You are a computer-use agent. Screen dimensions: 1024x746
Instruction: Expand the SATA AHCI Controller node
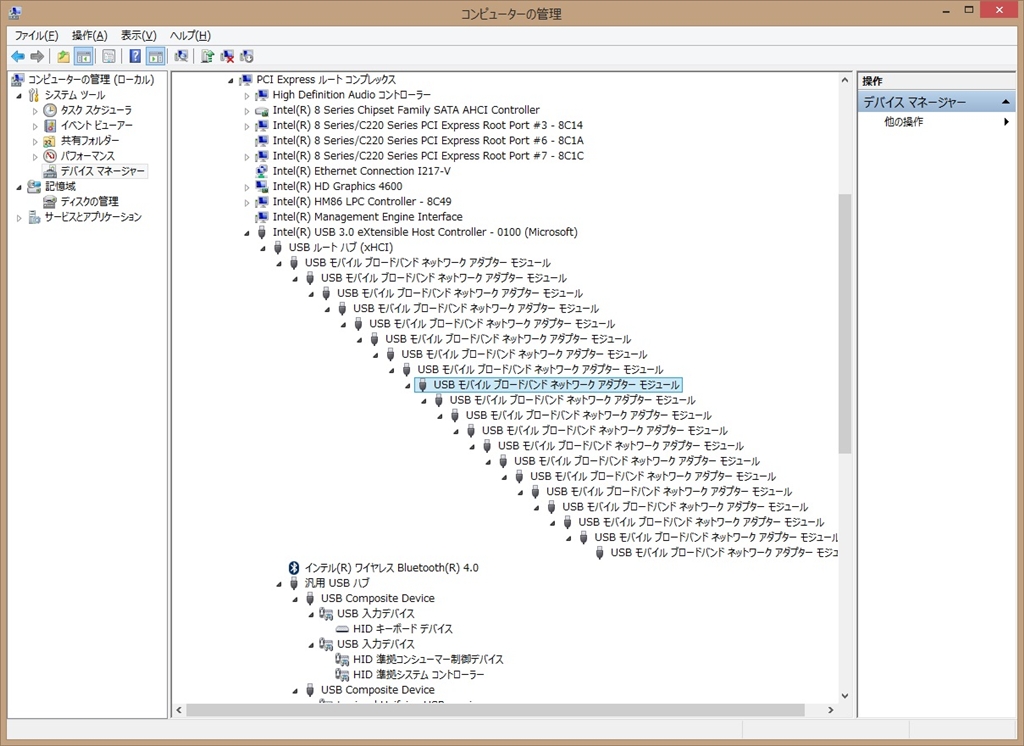pyautogui.click(x=247, y=111)
